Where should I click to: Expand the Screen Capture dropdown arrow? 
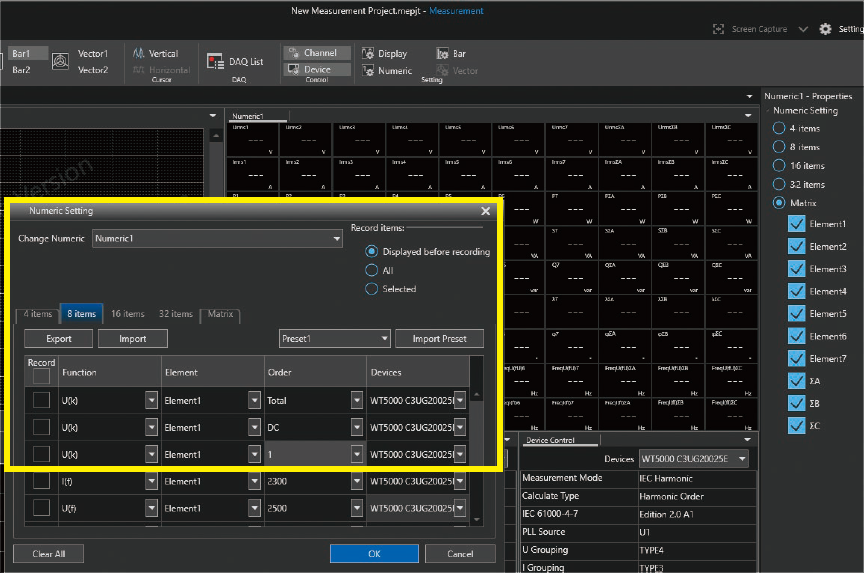(803, 29)
